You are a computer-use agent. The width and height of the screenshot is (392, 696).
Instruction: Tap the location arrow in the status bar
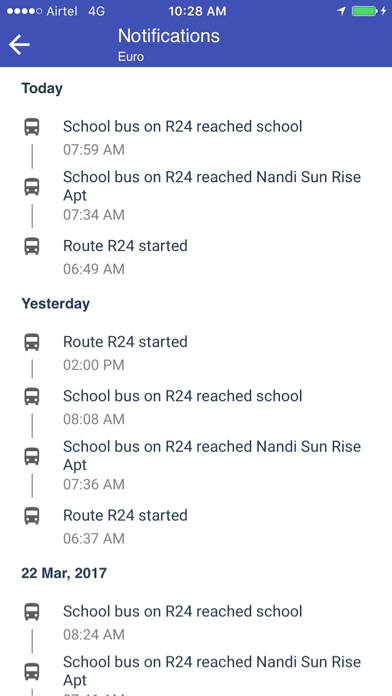click(341, 11)
